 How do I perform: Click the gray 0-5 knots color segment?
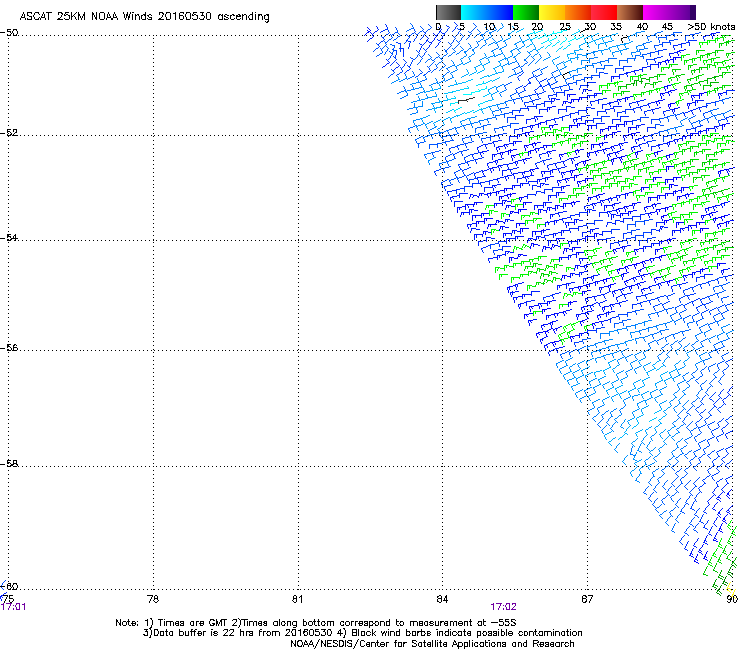(448, 12)
